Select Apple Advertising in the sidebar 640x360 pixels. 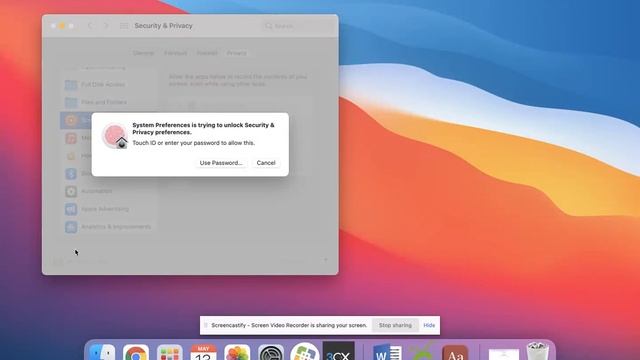108,209
